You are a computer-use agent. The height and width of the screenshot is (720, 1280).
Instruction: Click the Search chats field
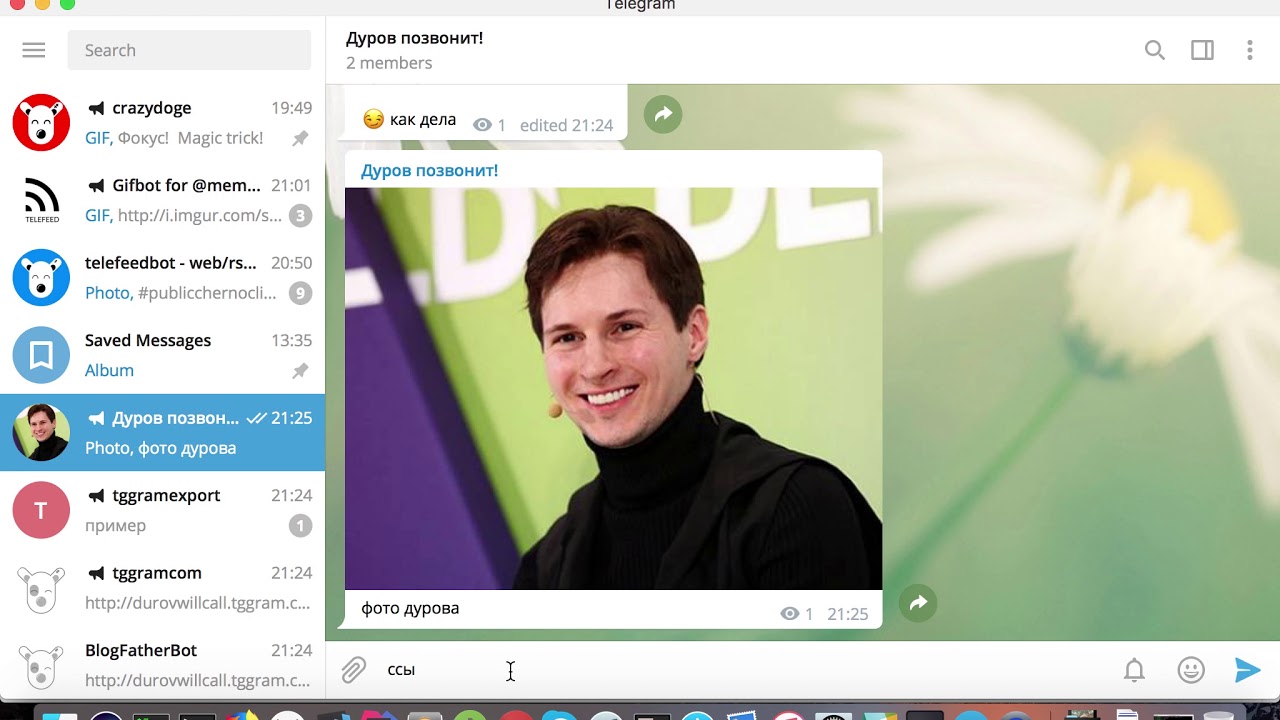coord(190,50)
